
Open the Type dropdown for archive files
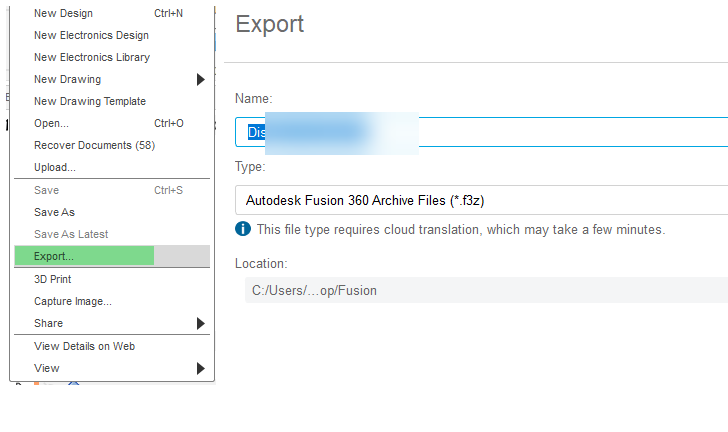coord(481,200)
